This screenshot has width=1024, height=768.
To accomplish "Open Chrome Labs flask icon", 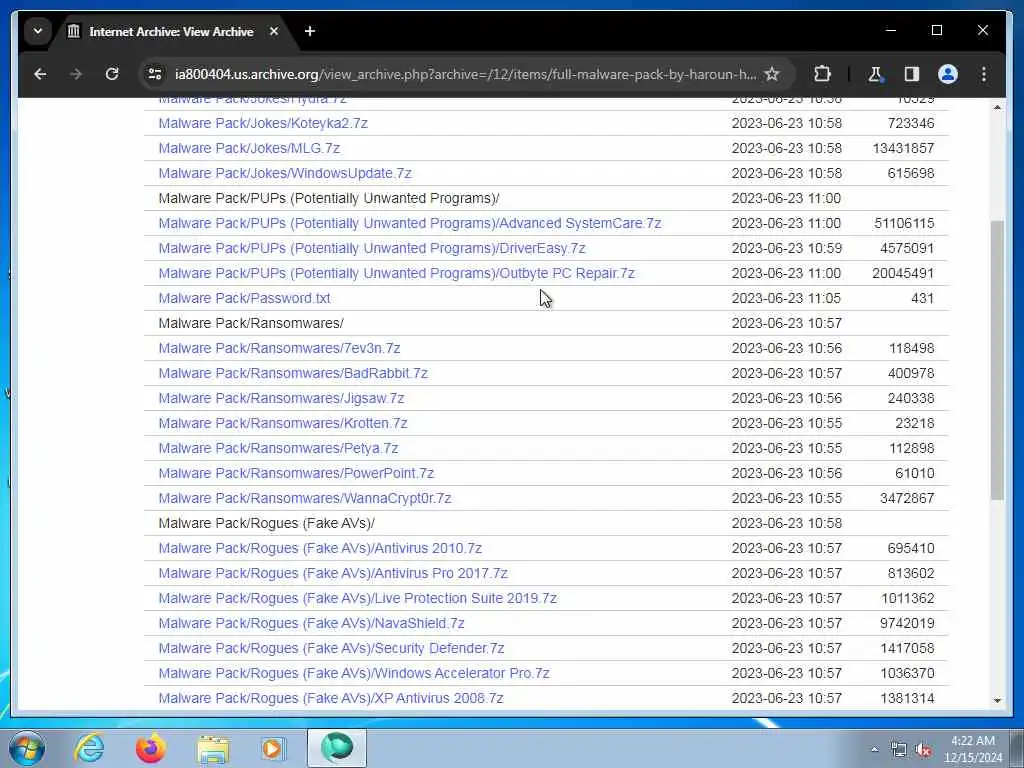I will click(x=875, y=74).
